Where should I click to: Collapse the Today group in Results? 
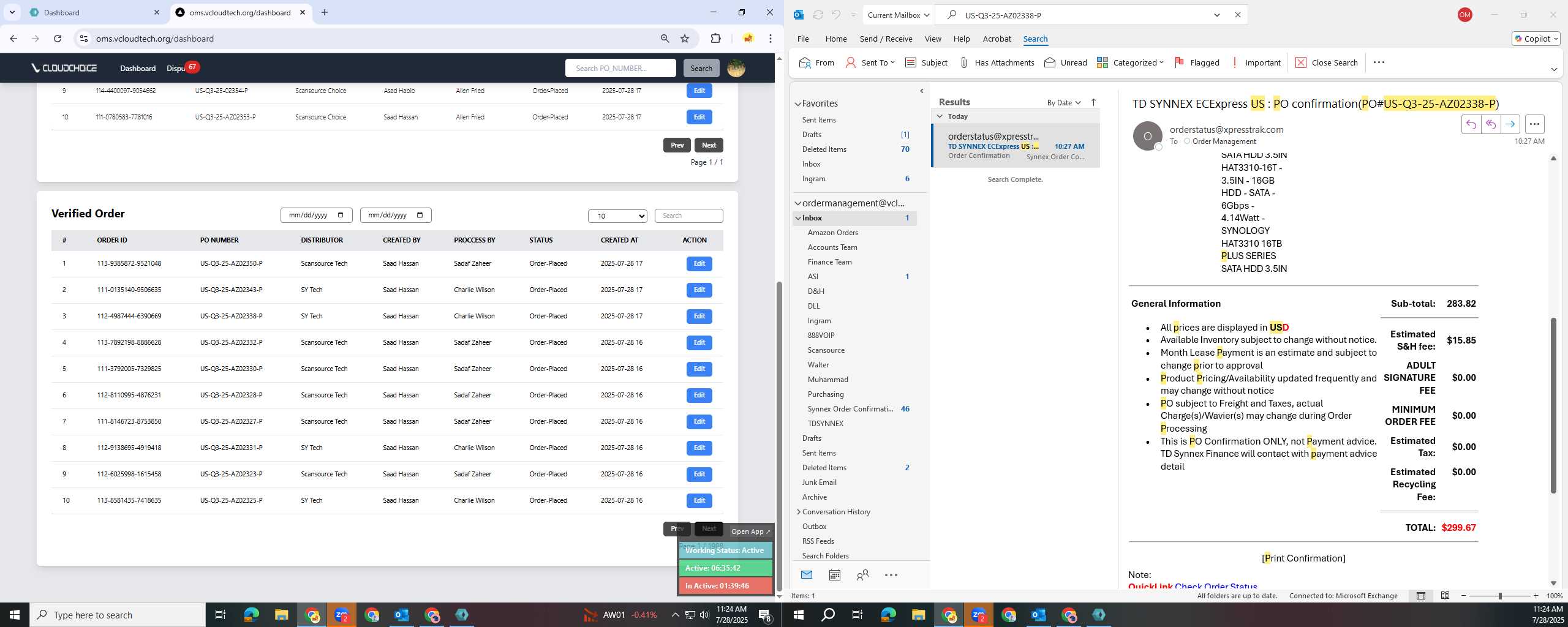click(x=940, y=116)
